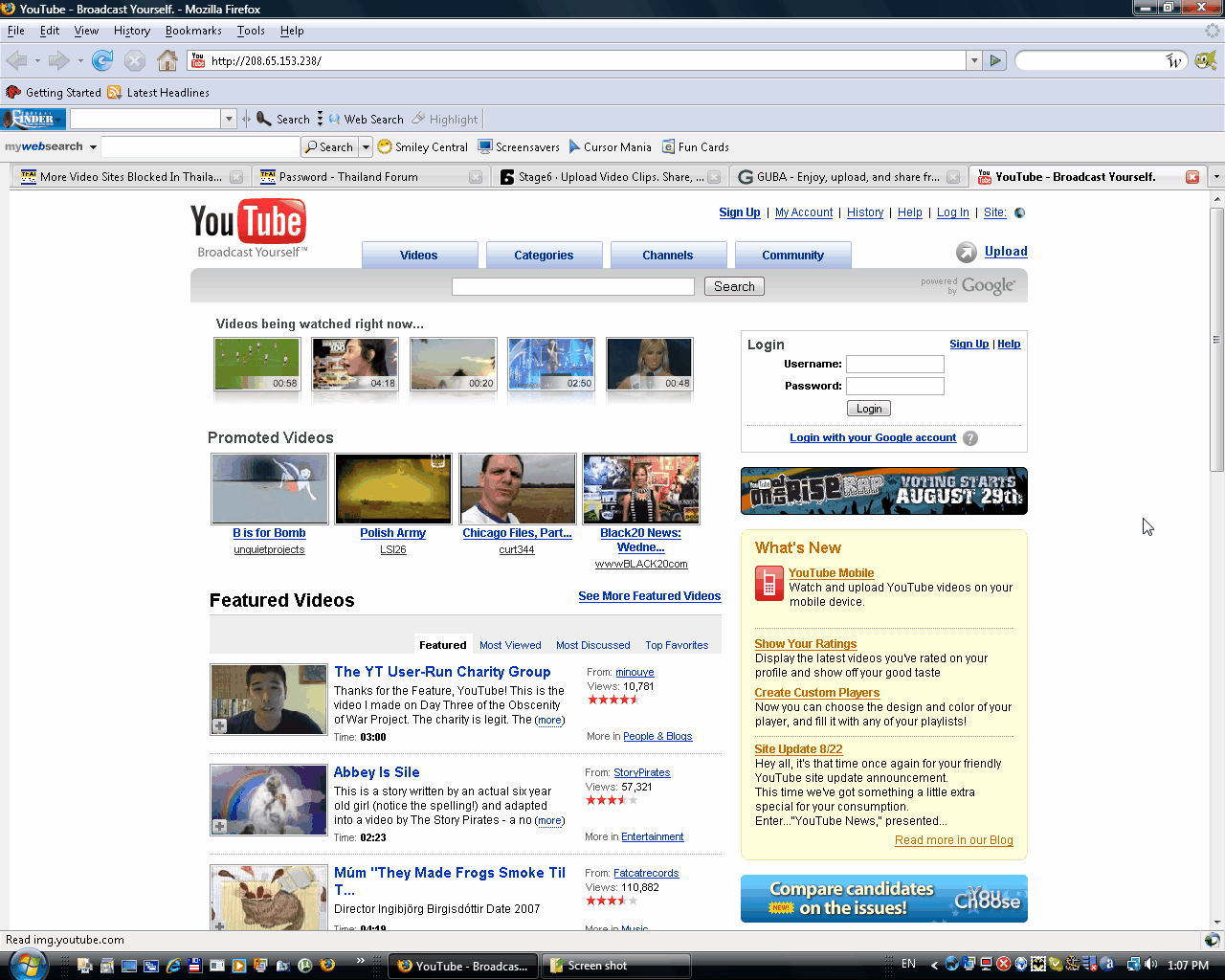Click the Getting Started bookmark
The image size is (1225, 980).
(x=54, y=92)
